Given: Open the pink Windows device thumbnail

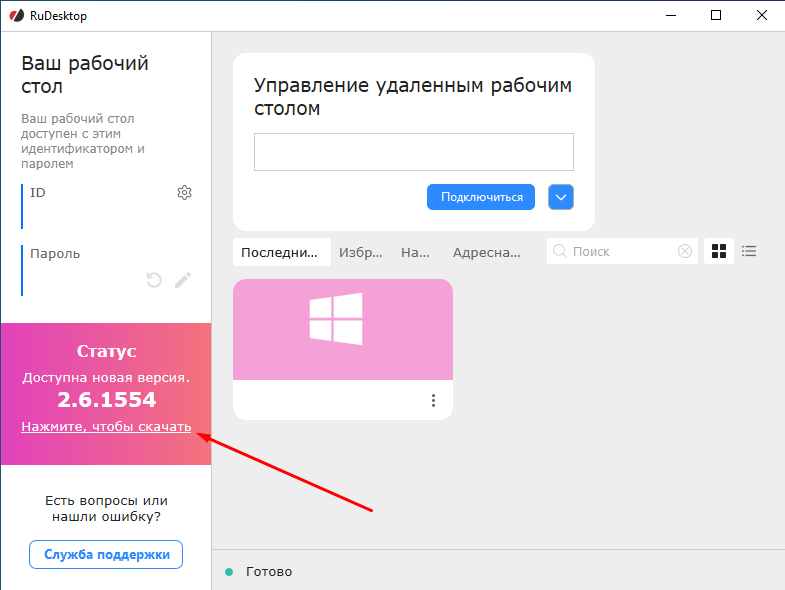Looking at the screenshot, I should (x=342, y=329).
